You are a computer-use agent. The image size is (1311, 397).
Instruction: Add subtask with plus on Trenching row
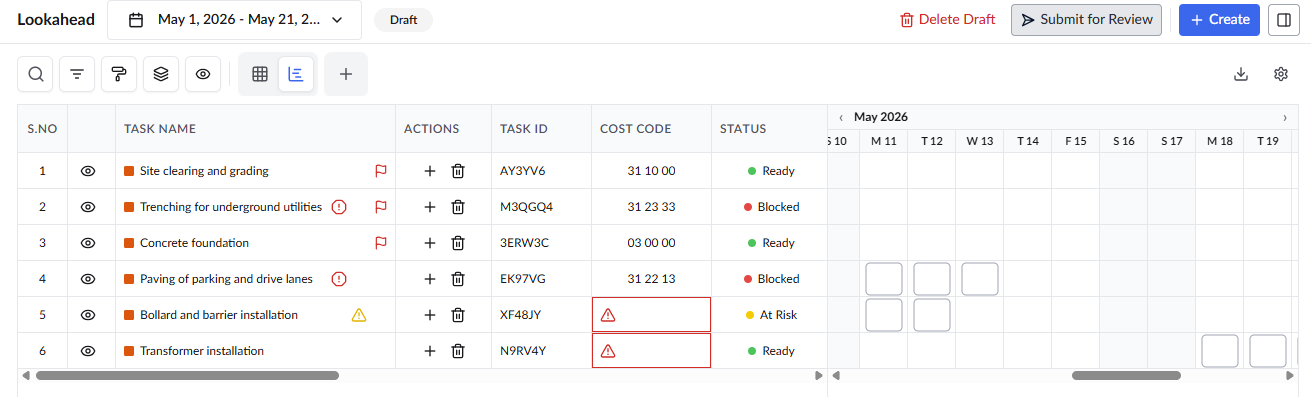[430, 207]
